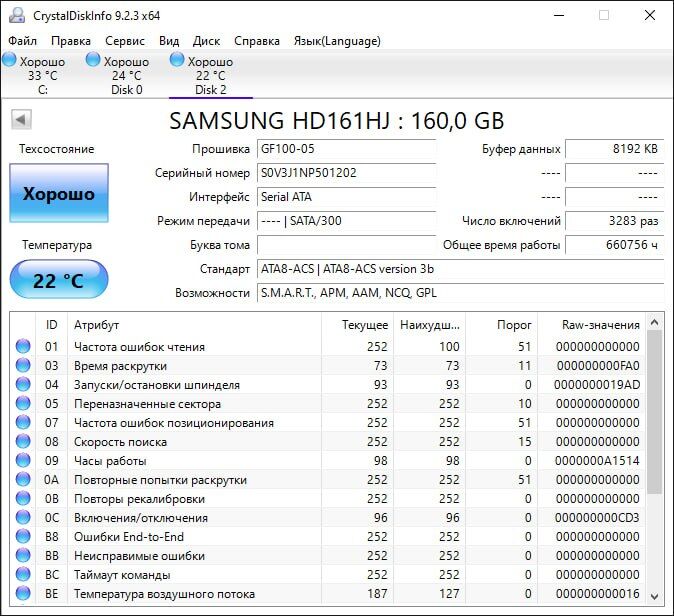Click the Raw-значения column header

pyautogui.click(x=601, y=325)
